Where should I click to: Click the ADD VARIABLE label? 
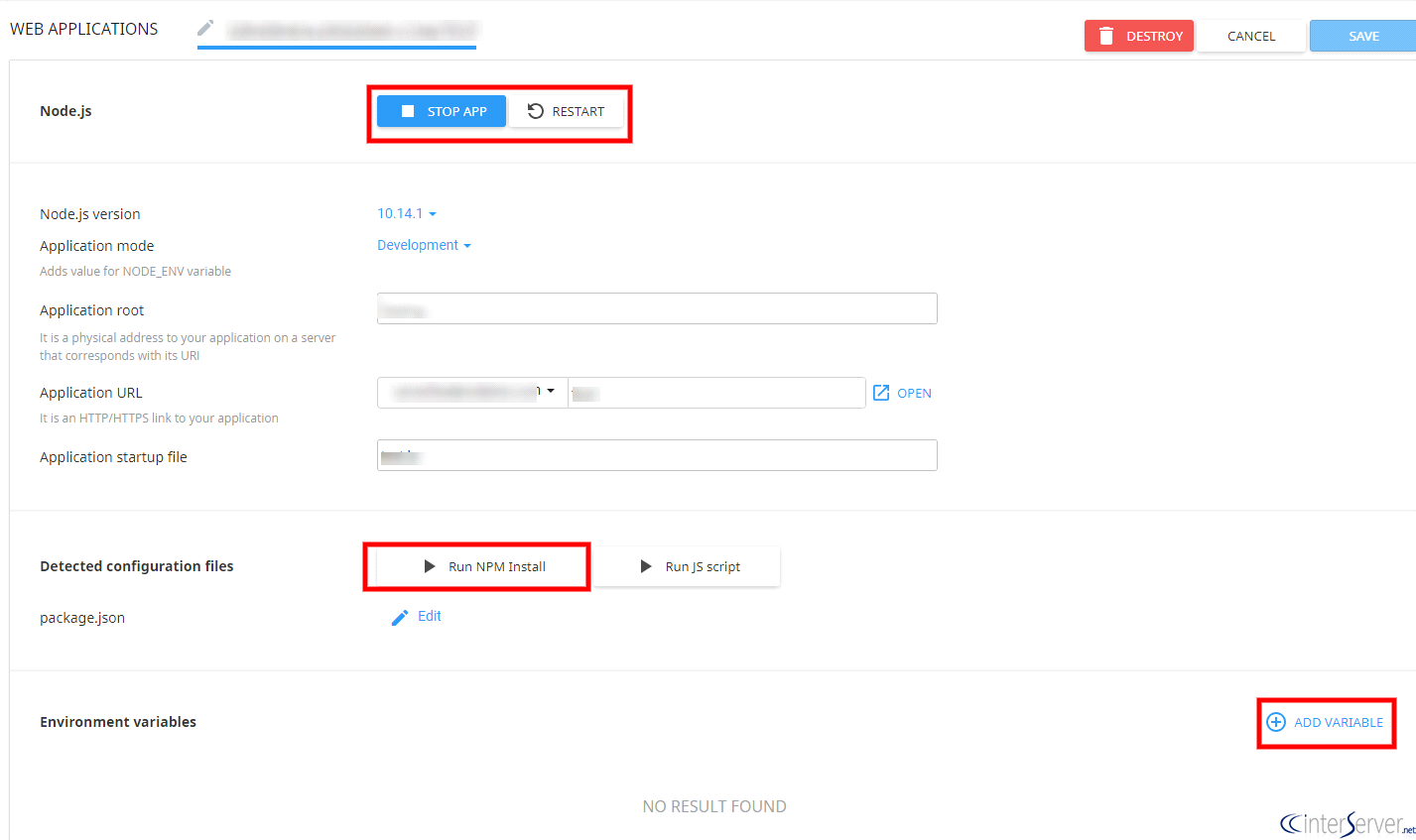pos(1339,722)
